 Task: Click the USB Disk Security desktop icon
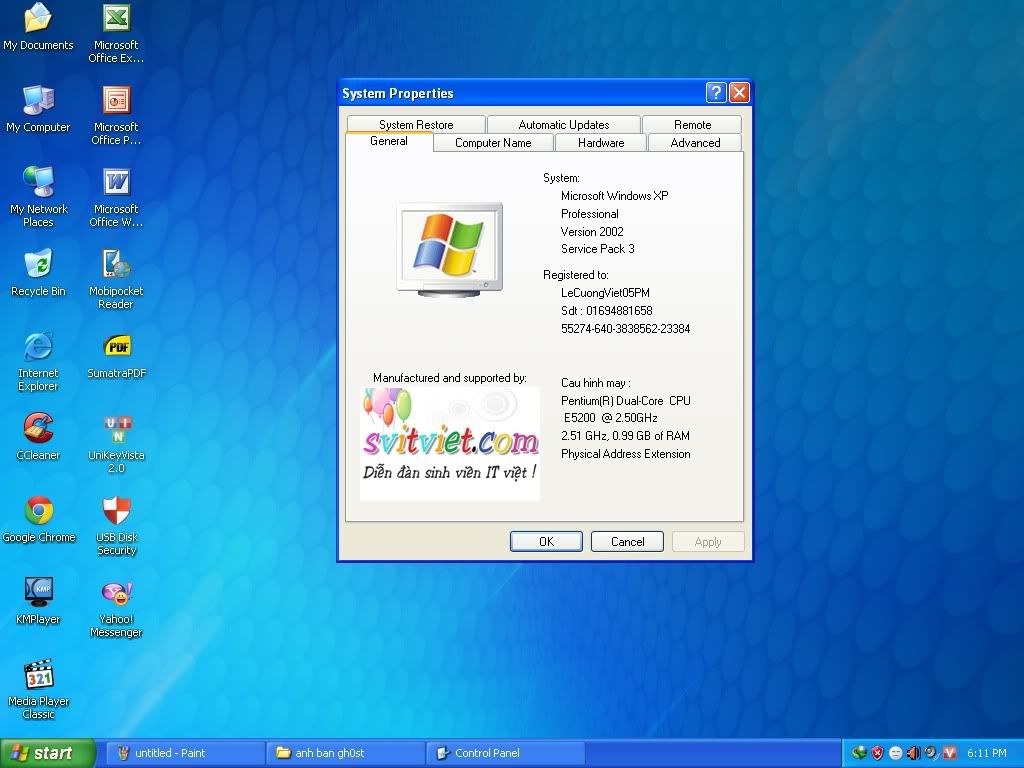116,526
